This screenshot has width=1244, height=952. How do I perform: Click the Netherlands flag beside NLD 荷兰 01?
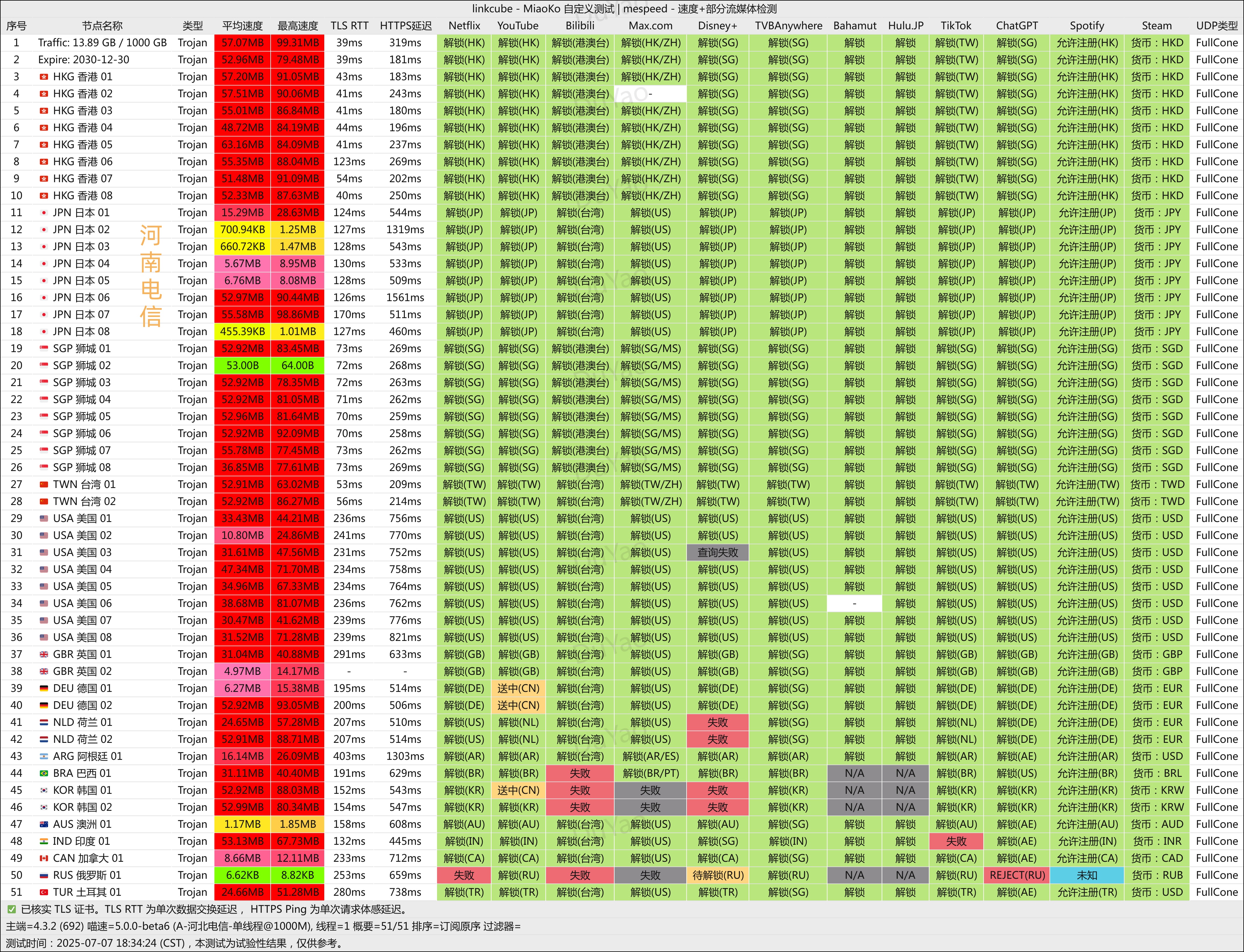click(x=44, y=723)
